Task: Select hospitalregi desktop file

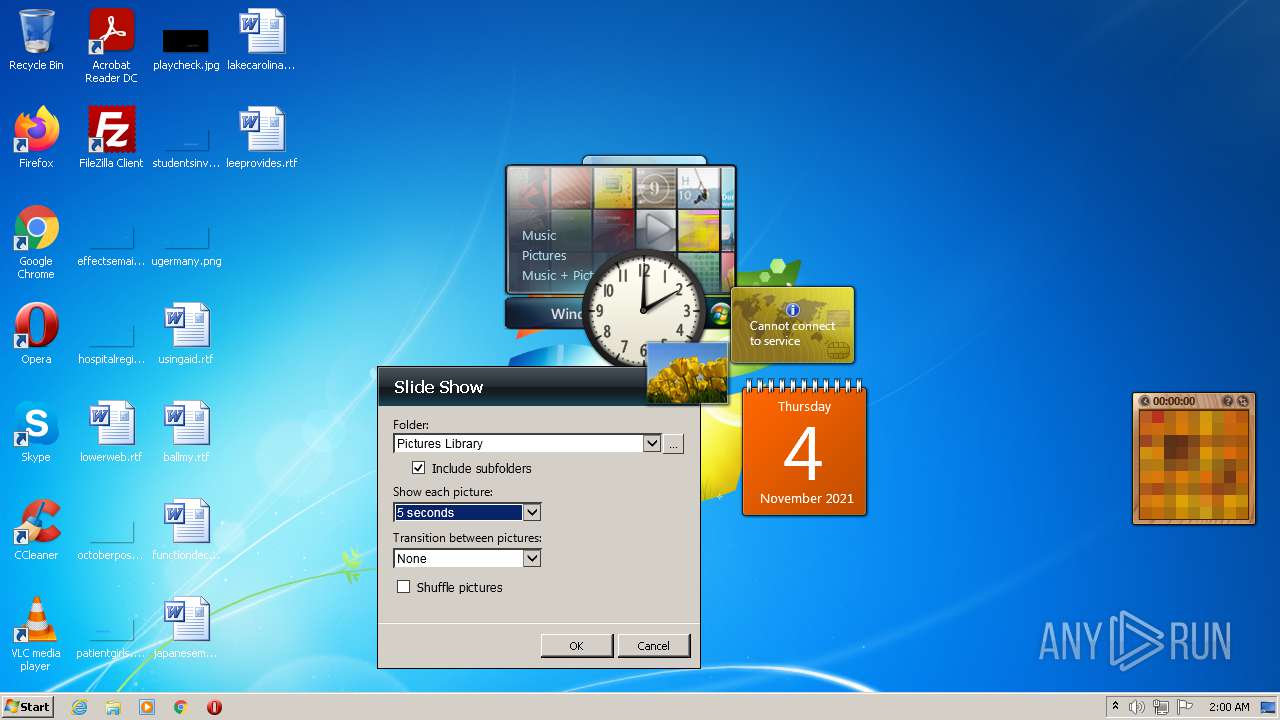Action: 111,340
